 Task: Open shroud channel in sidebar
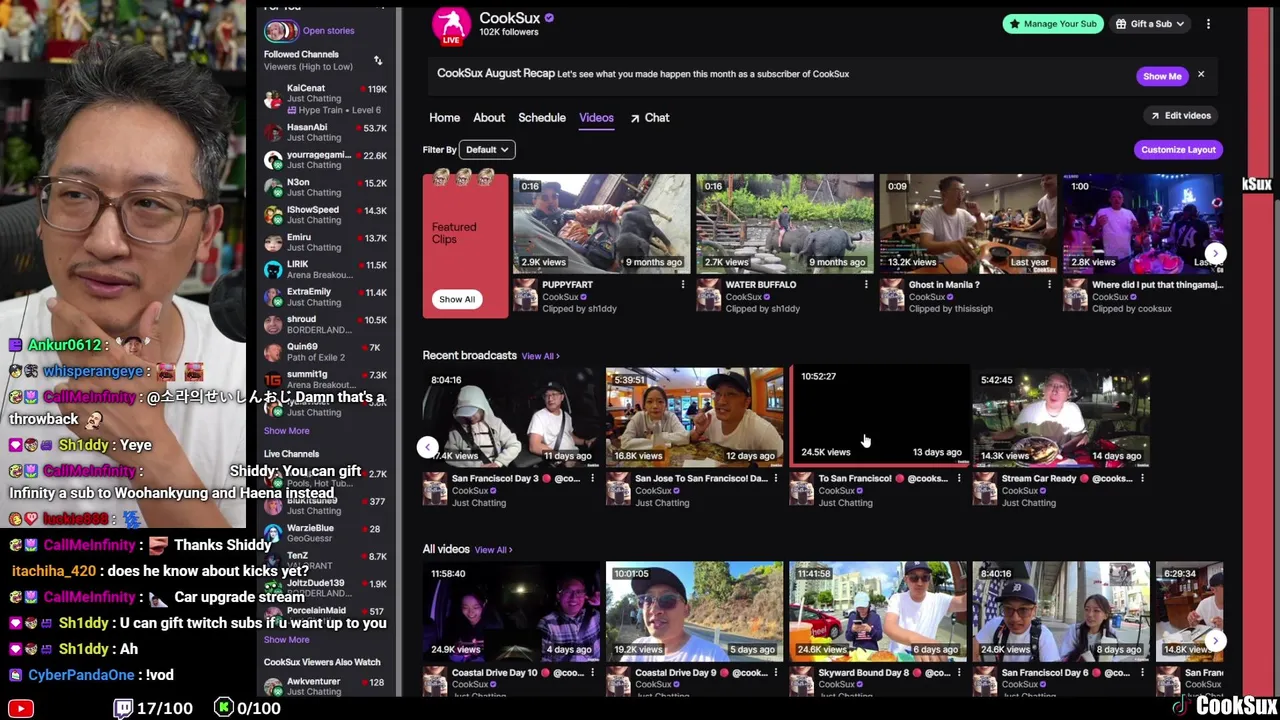324,325
